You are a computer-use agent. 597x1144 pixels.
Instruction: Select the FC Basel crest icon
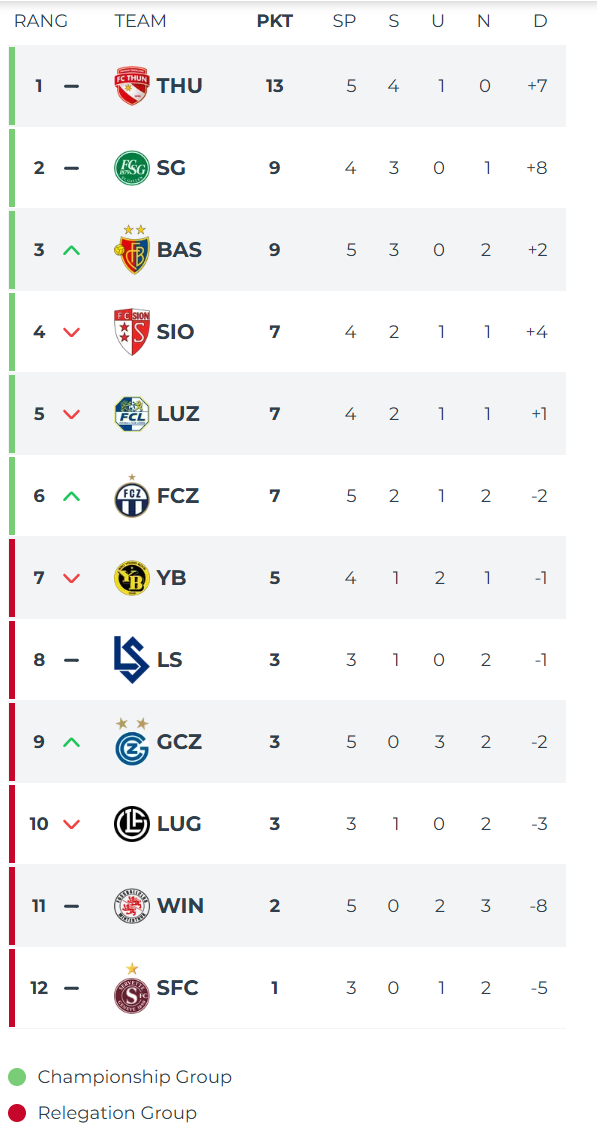[132, 250]
